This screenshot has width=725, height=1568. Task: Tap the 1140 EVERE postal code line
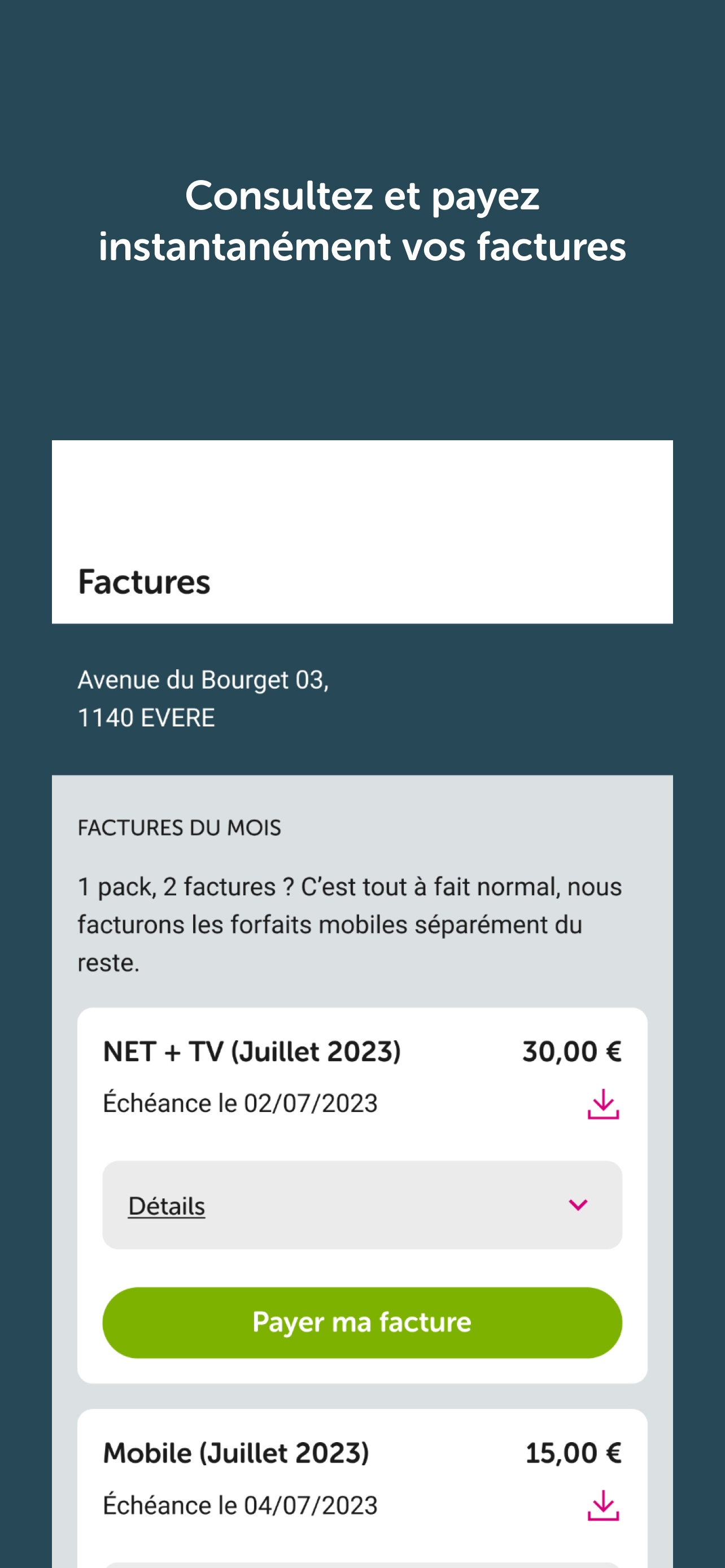[x=146, y=717]
